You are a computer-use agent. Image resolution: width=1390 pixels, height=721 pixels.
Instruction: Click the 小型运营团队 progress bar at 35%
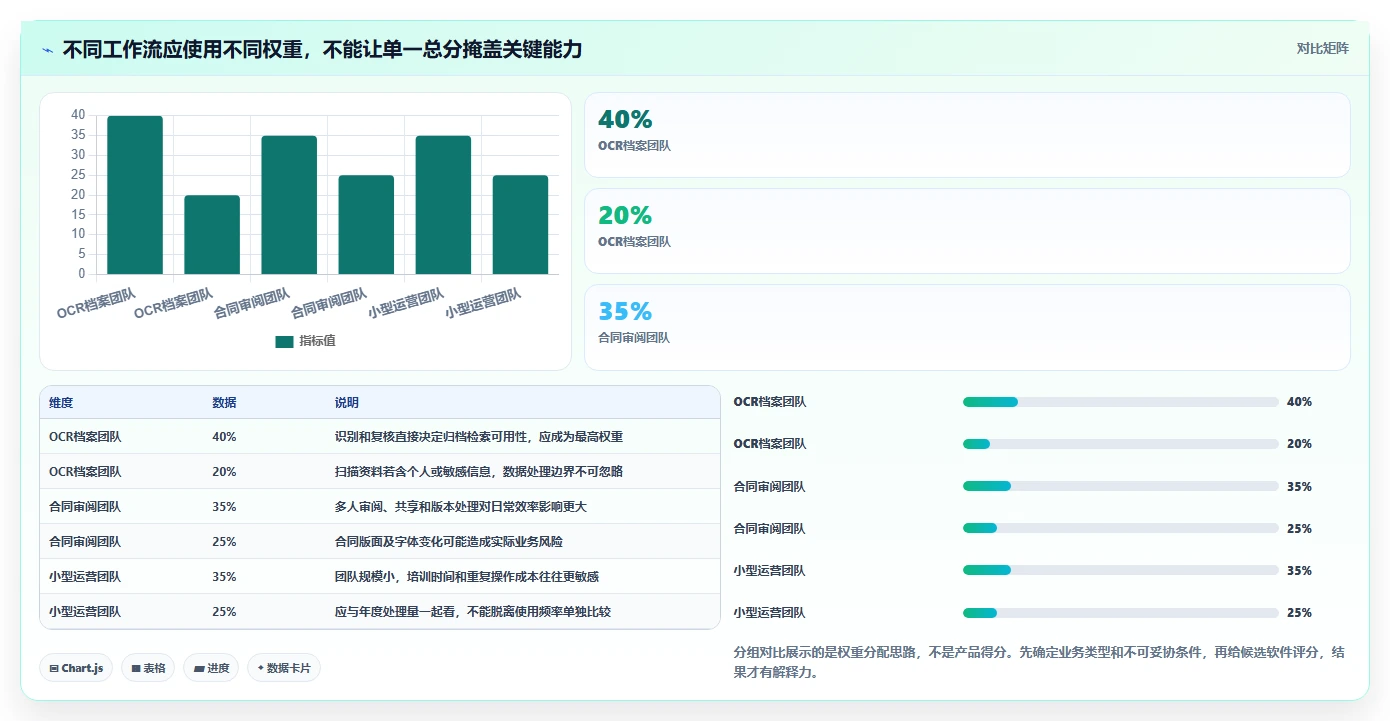pyautogui.click(x=1120, y=570)
